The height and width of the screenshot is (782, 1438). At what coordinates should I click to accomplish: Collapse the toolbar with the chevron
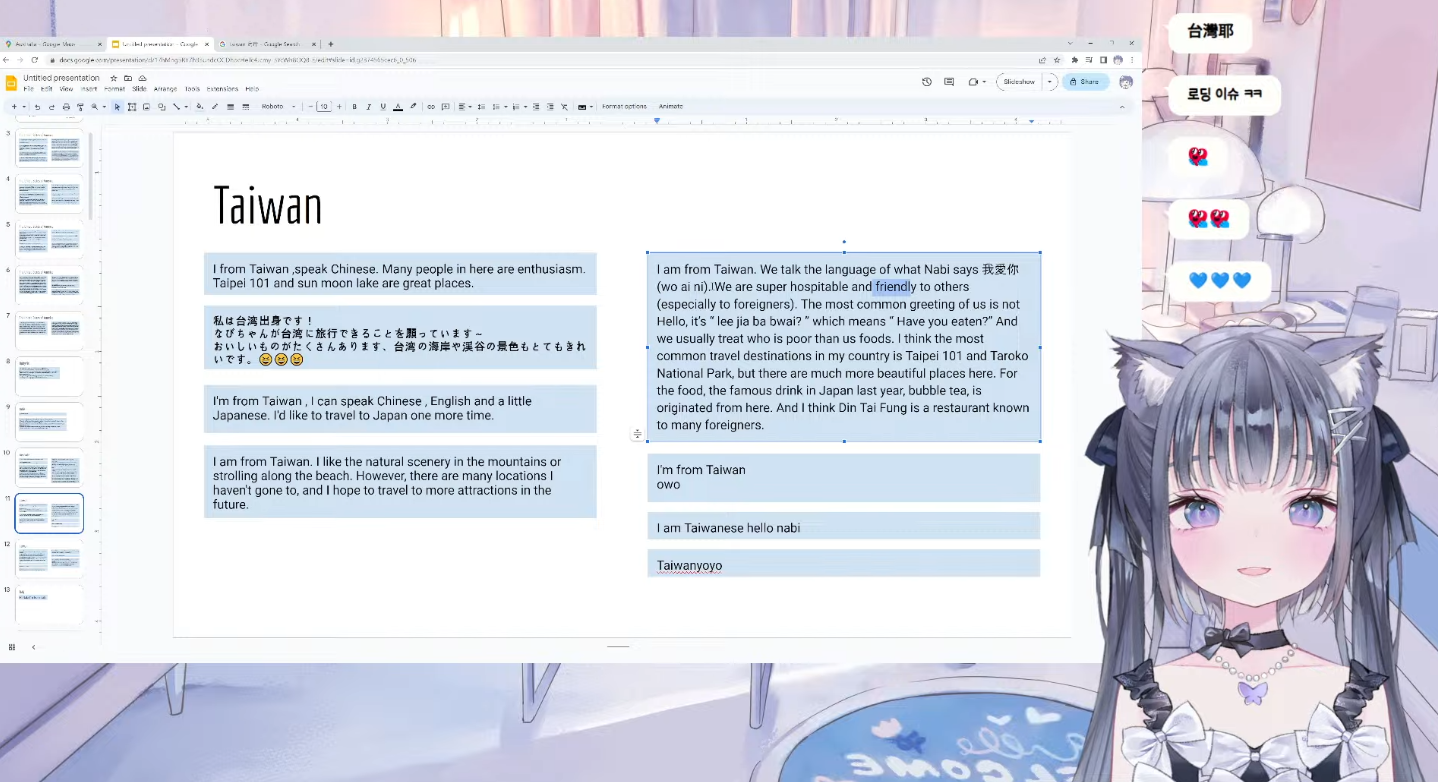[1121, 106]
